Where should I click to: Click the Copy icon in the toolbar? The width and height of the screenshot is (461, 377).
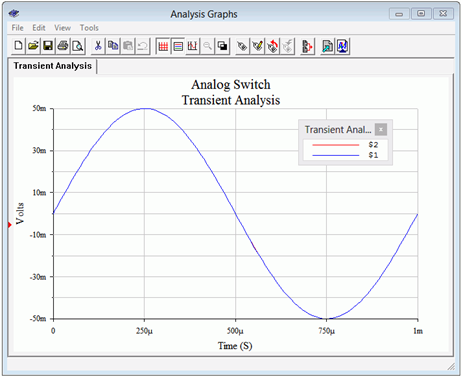(113, 46)
